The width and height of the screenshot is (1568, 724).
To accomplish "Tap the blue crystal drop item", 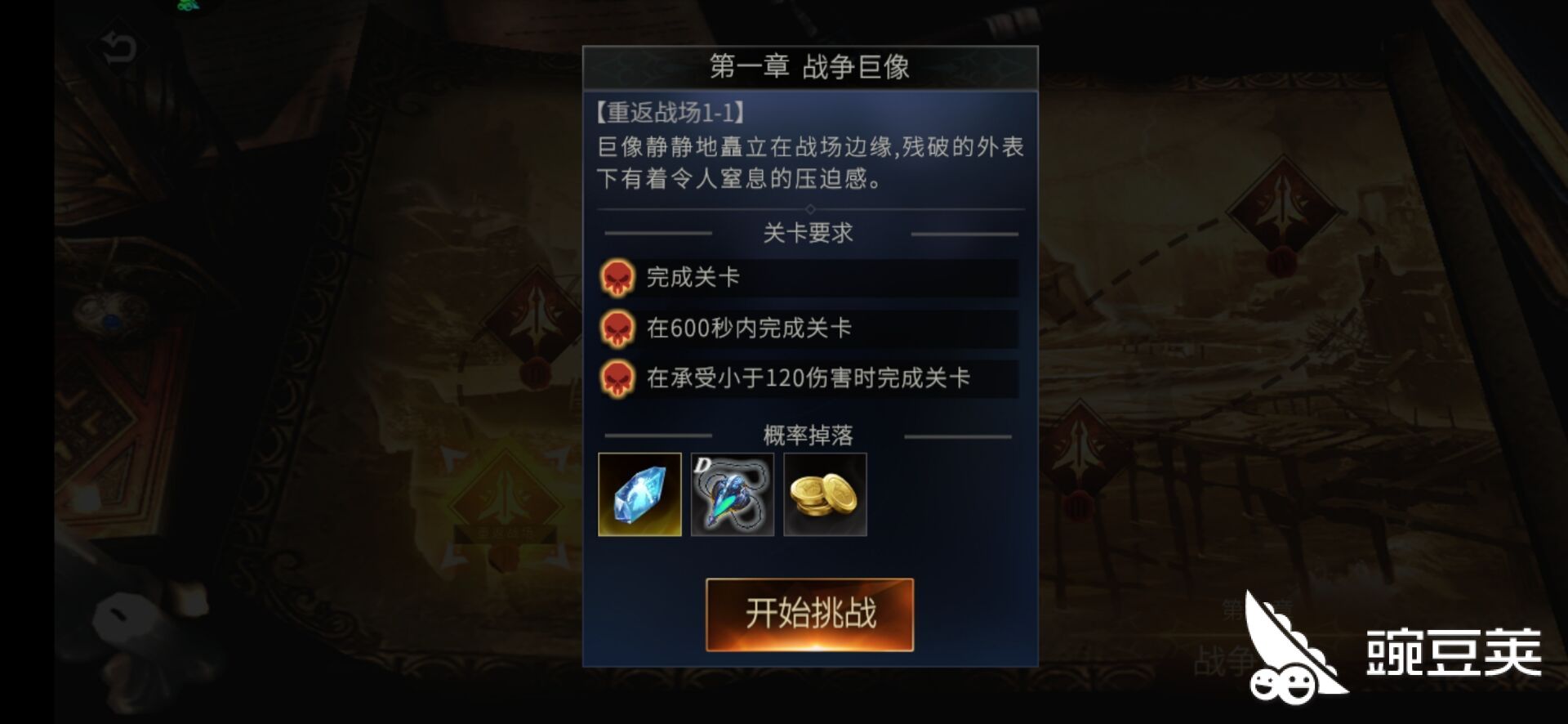I will pos(639,494).
